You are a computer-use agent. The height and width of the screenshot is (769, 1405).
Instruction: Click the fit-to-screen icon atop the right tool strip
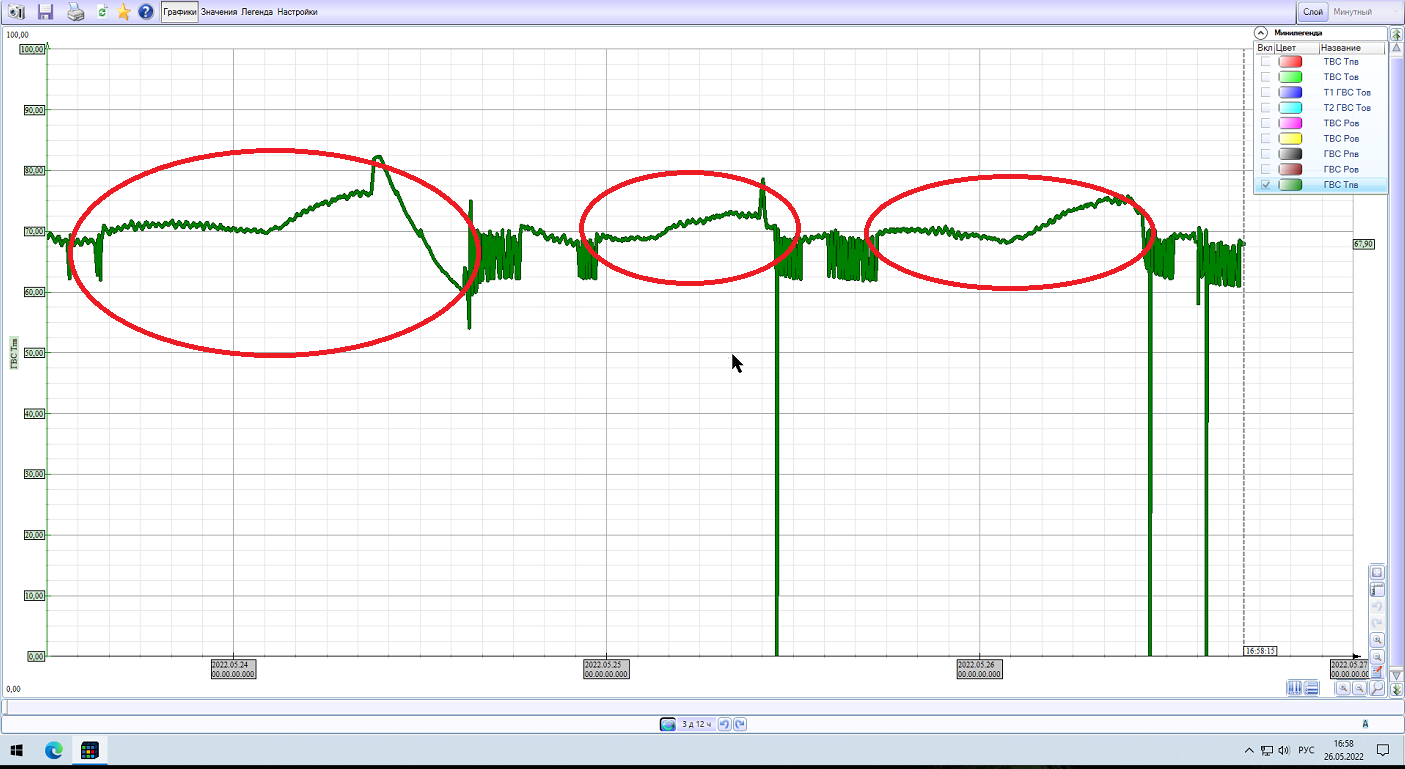point(1377,573)
